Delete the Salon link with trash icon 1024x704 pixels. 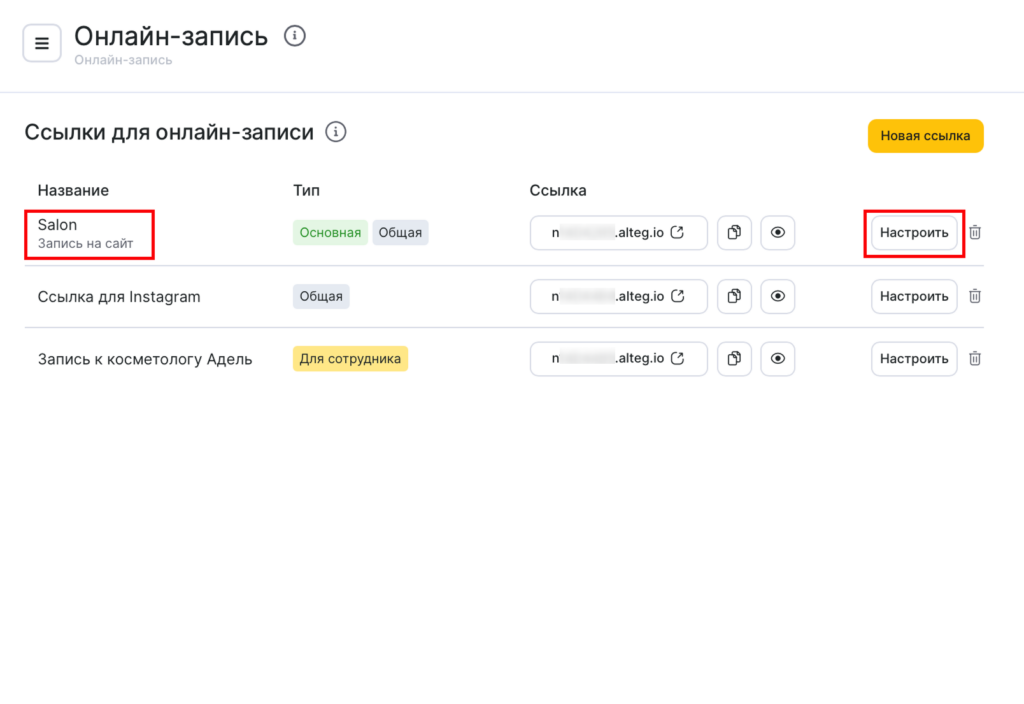(975, 233)
